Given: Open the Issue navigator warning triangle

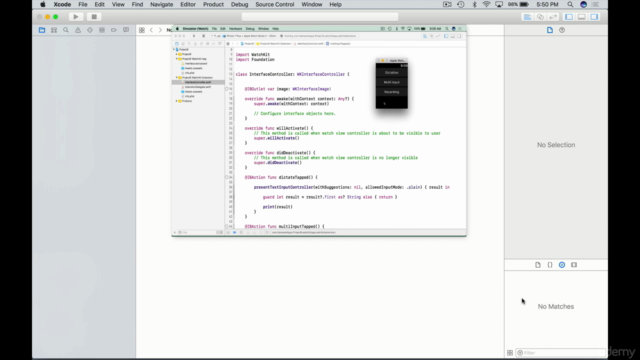Looking at the screenshot, I should point(78,30).
